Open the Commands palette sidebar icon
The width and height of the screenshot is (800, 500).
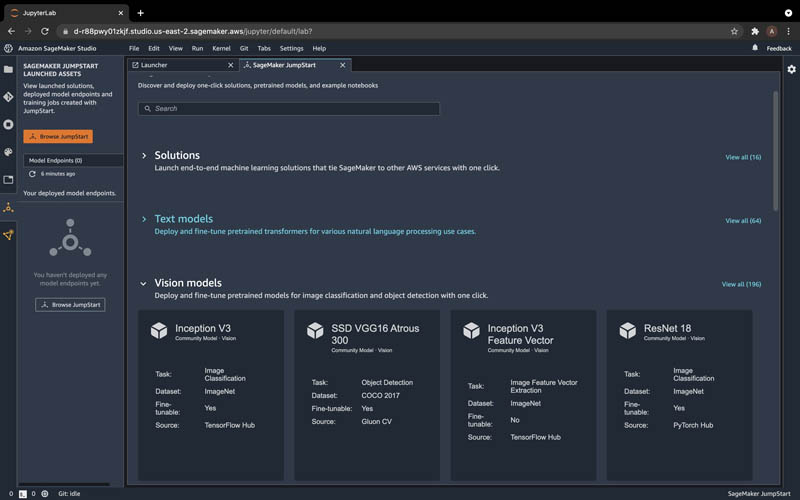point(8,152)
